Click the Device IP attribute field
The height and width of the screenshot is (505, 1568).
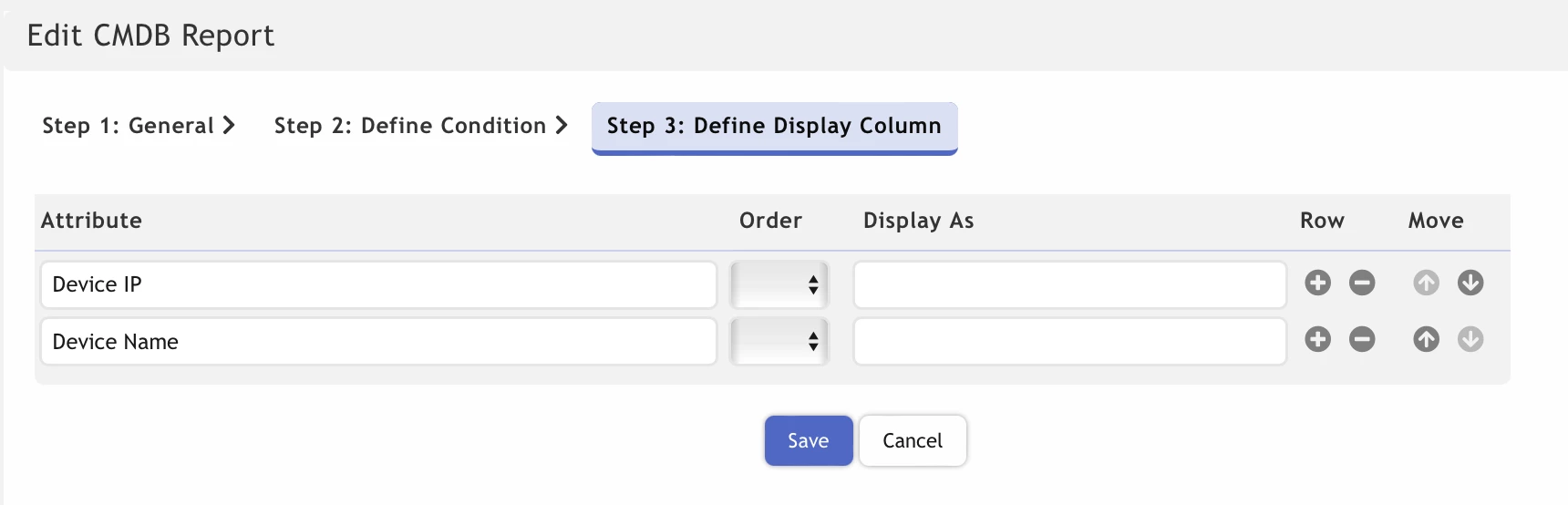pos(378,284)
